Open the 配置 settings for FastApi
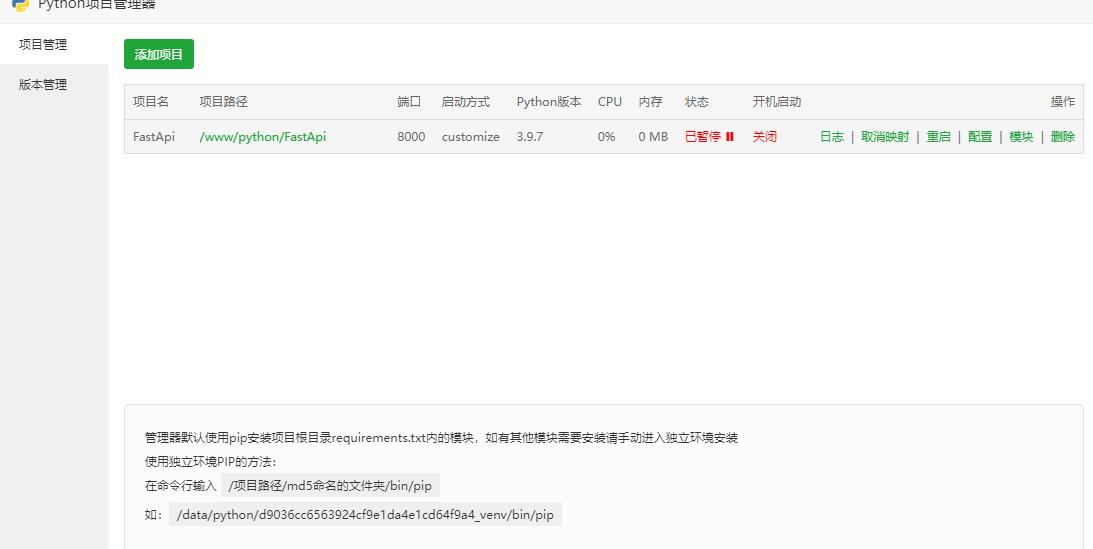Screen dimensions: 1093x549 coord(980,137)
